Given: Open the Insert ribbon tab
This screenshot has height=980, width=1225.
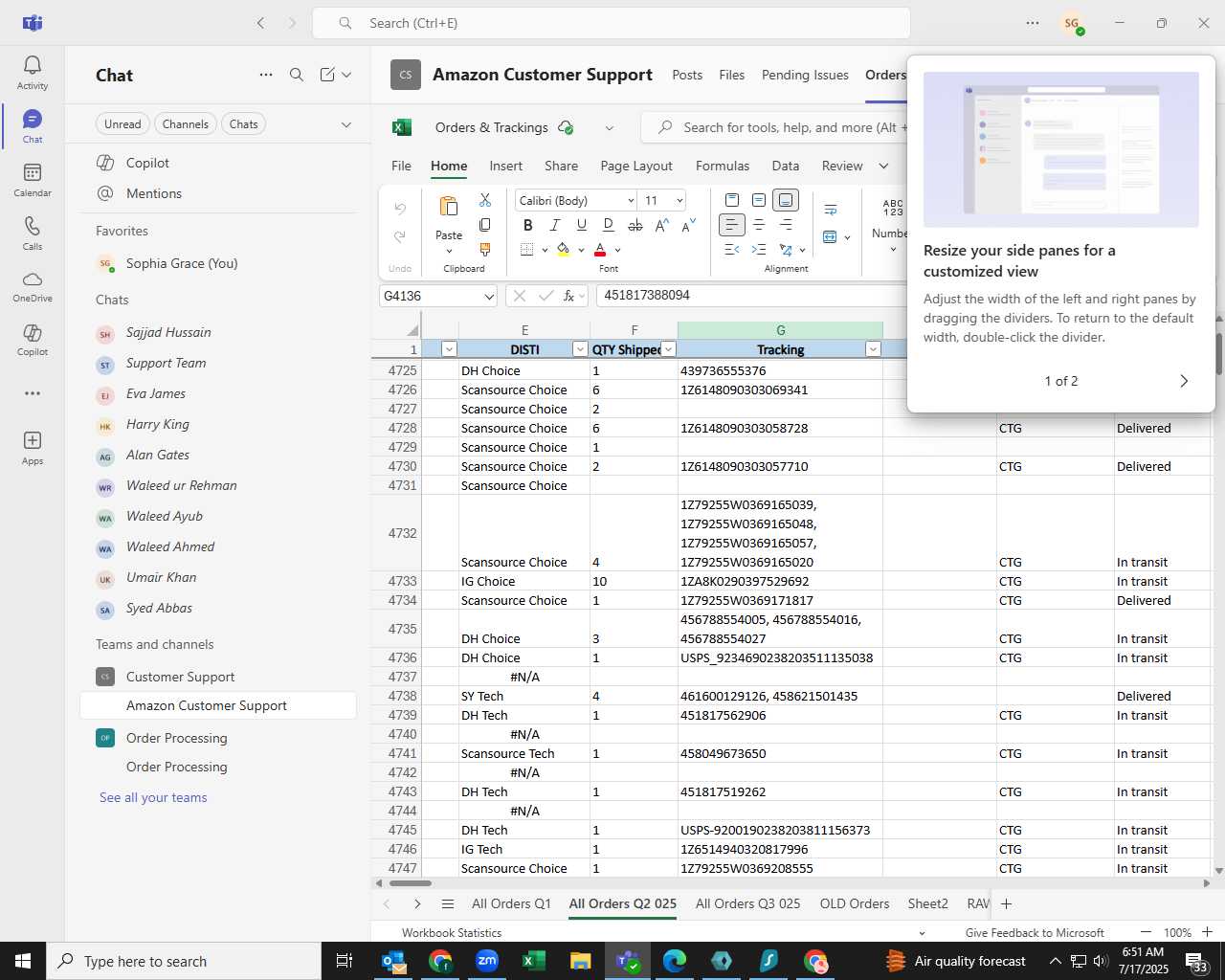Looking at the screenshot, I should 505,166.
